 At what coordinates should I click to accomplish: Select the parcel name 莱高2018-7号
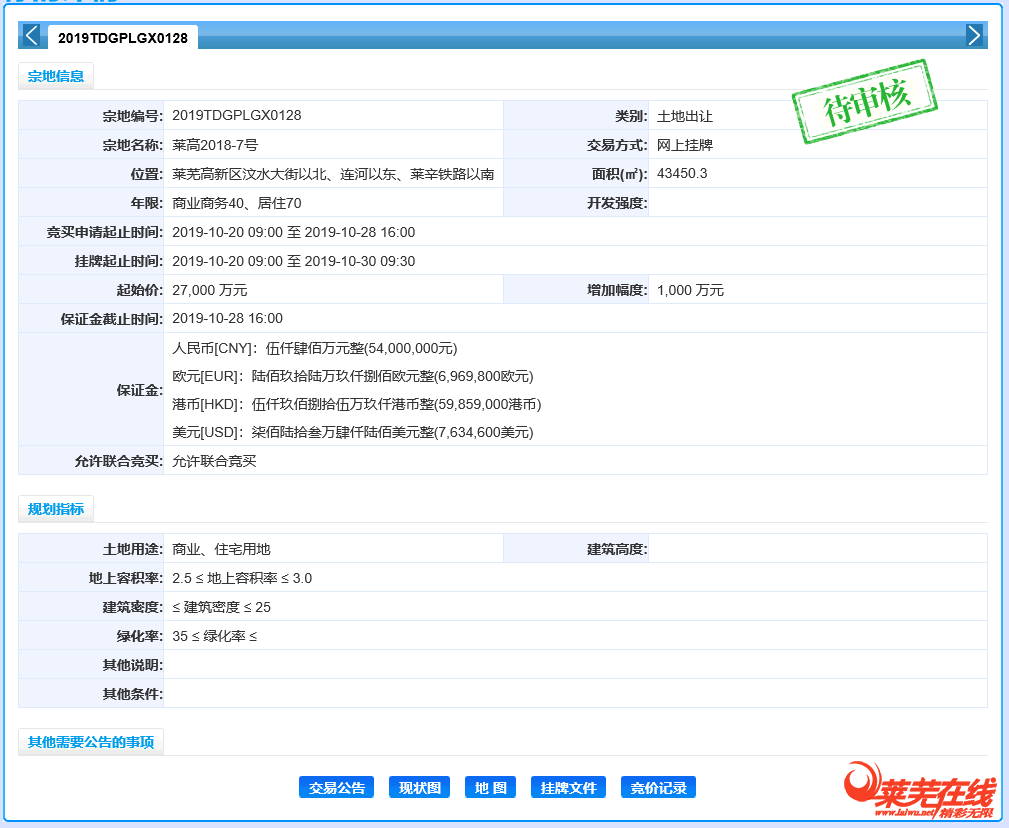coord(215,145)
